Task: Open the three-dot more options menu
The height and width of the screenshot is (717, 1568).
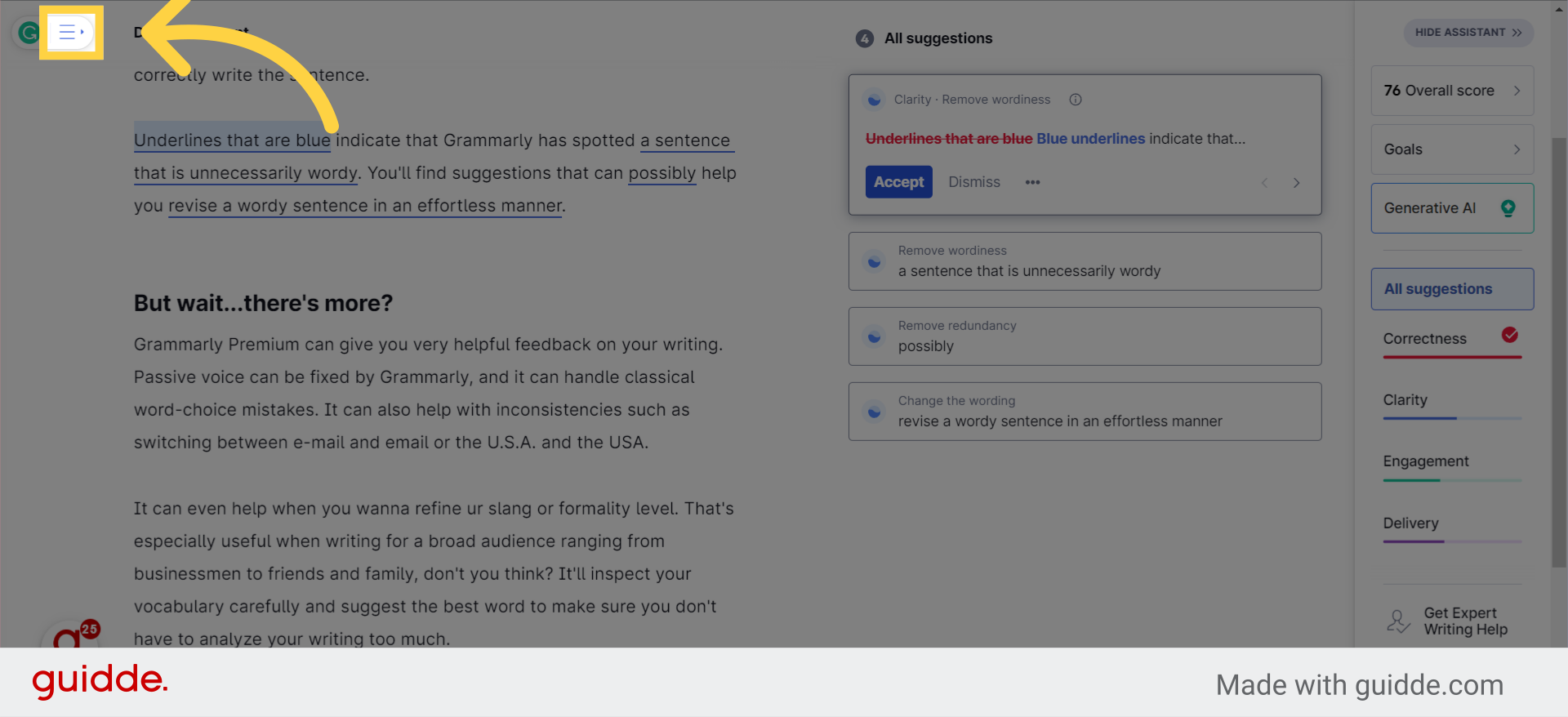Action: click(x=1033, y=182)
